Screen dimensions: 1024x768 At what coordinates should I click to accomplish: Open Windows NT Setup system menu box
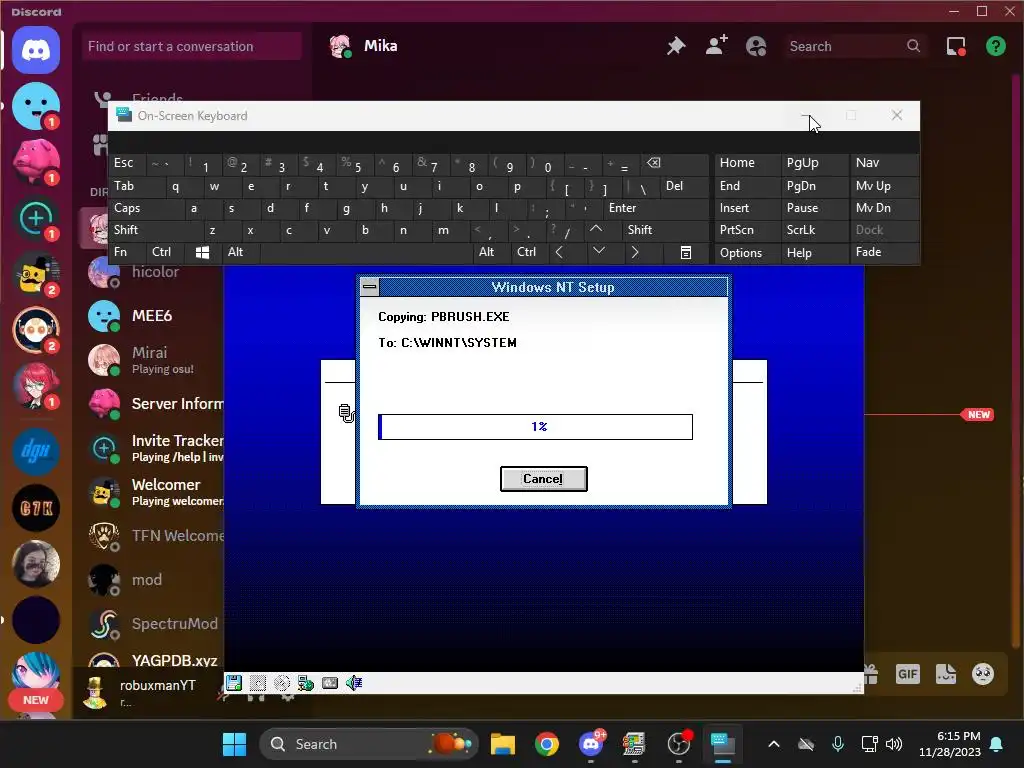tap(370, 286)
